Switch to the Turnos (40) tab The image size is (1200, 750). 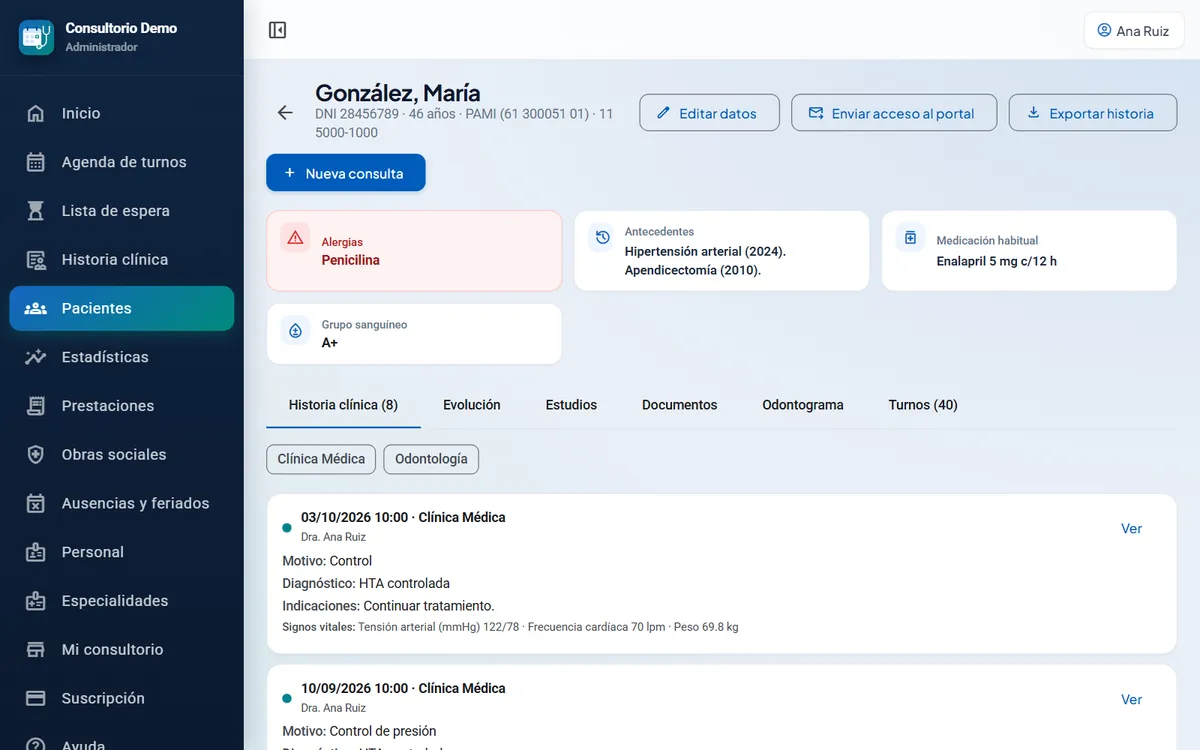coord(923,405)
